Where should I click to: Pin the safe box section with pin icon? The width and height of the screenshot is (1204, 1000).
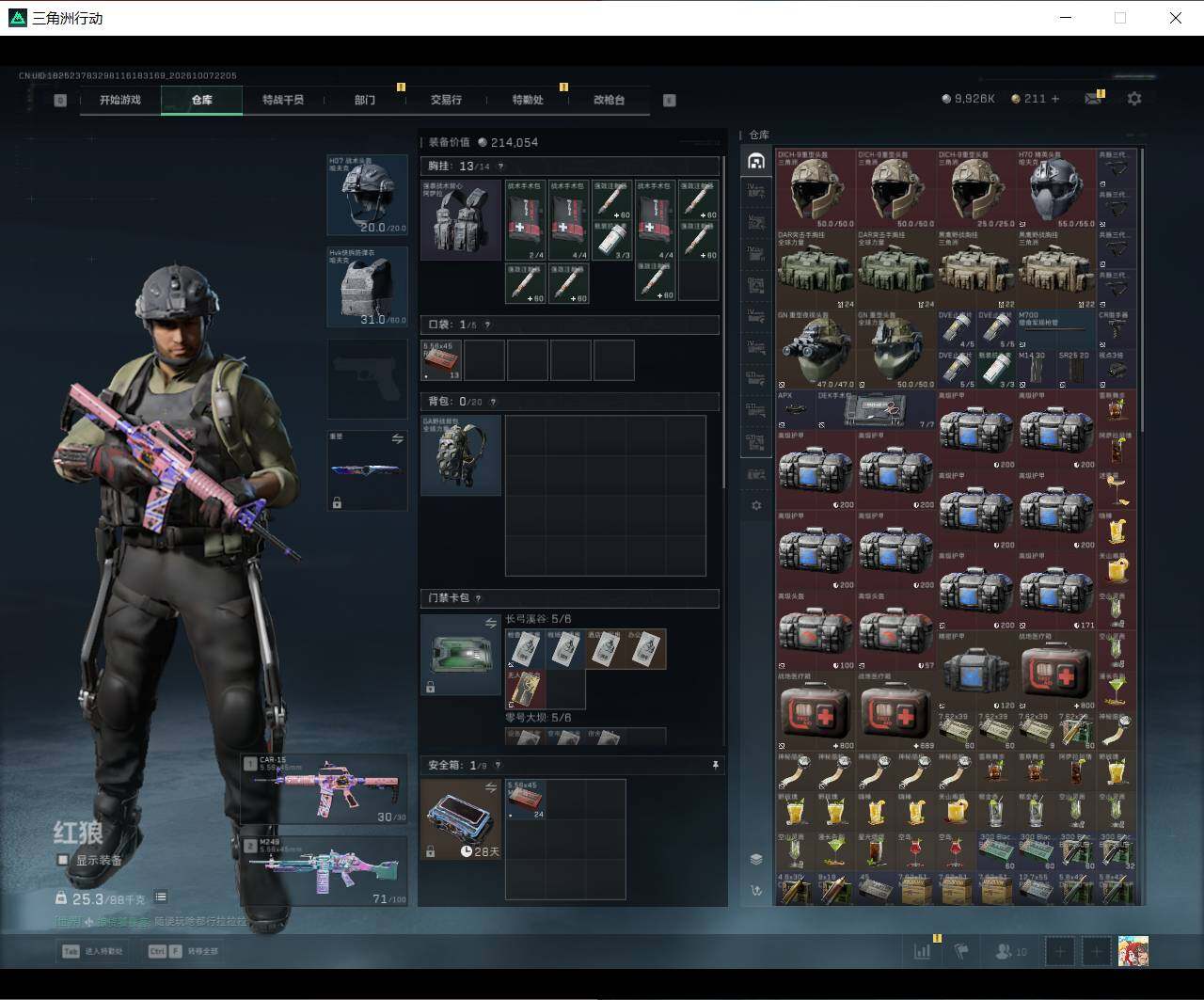click(715, 766)
